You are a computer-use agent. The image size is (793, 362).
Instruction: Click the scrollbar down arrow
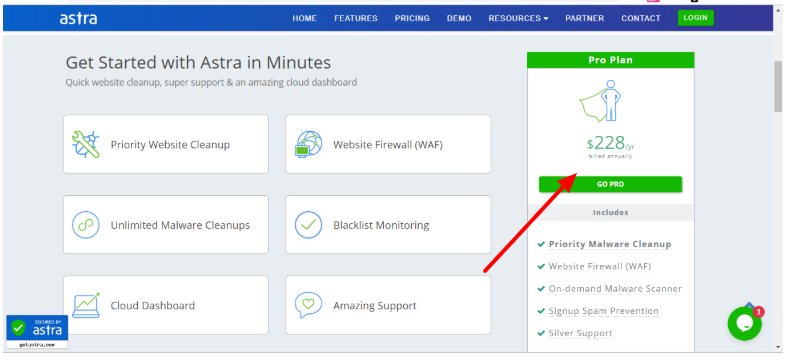(x=778, y=347)
